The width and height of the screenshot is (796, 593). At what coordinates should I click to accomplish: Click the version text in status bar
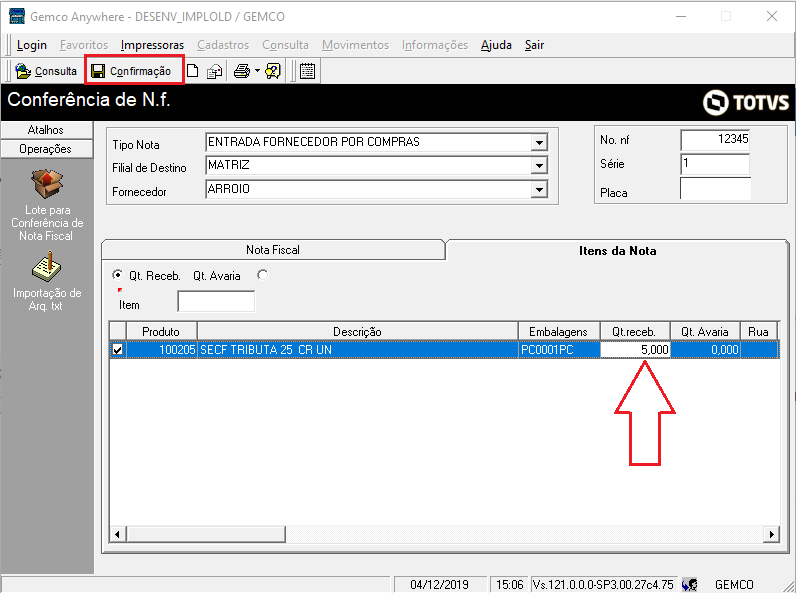click(x=603, y=585)
